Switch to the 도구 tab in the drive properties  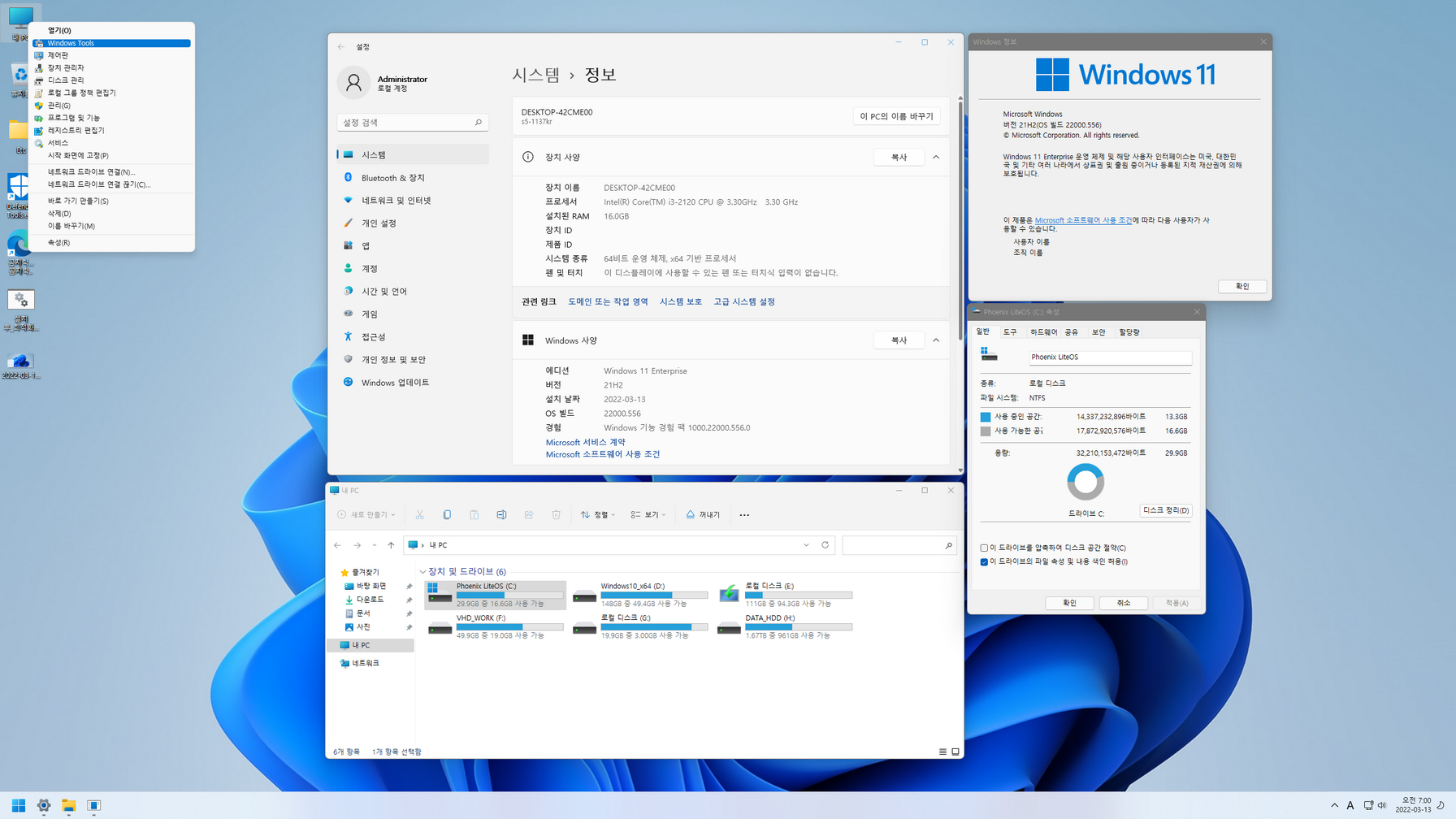1010,332
